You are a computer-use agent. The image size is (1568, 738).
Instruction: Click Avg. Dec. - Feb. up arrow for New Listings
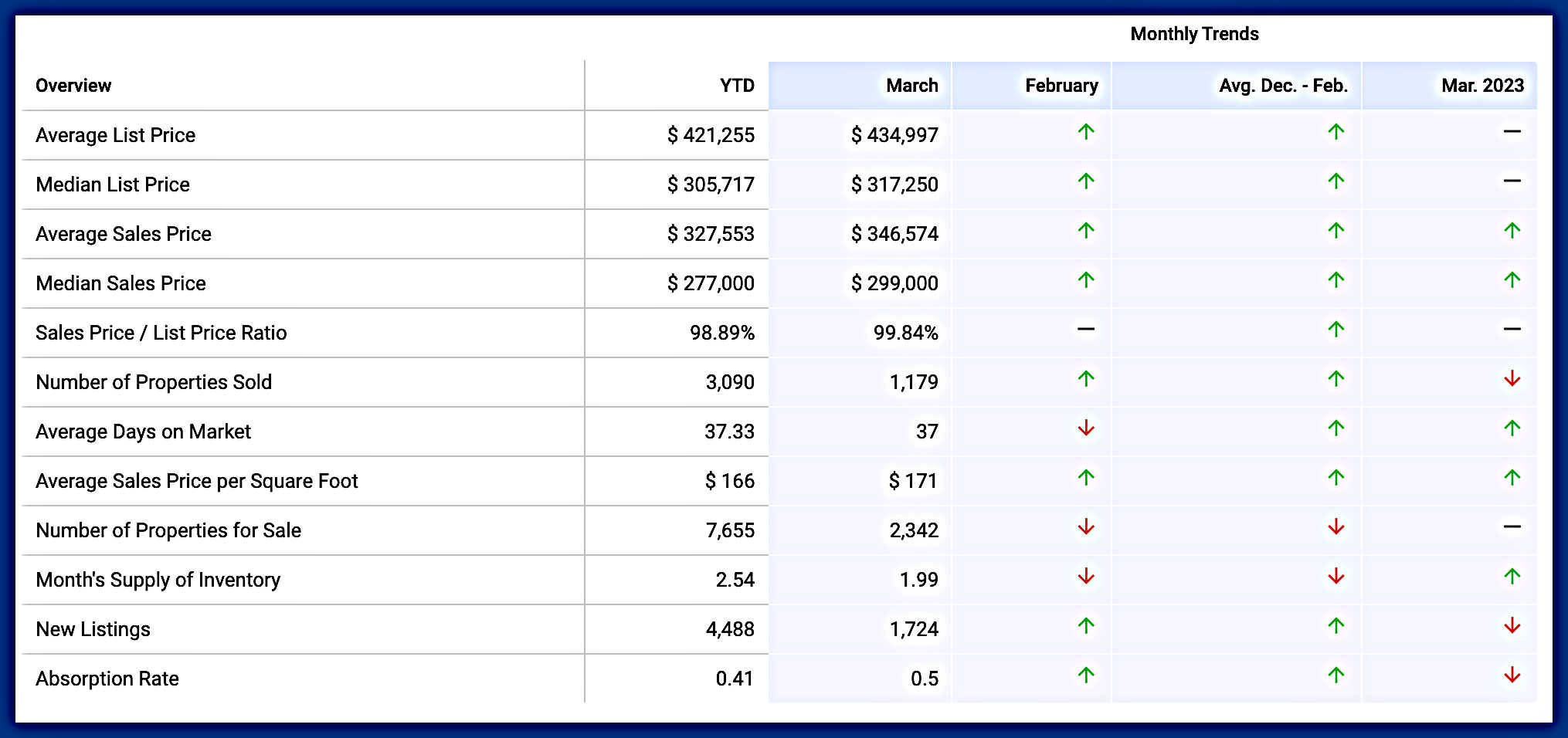click(x=1336, y=626)
